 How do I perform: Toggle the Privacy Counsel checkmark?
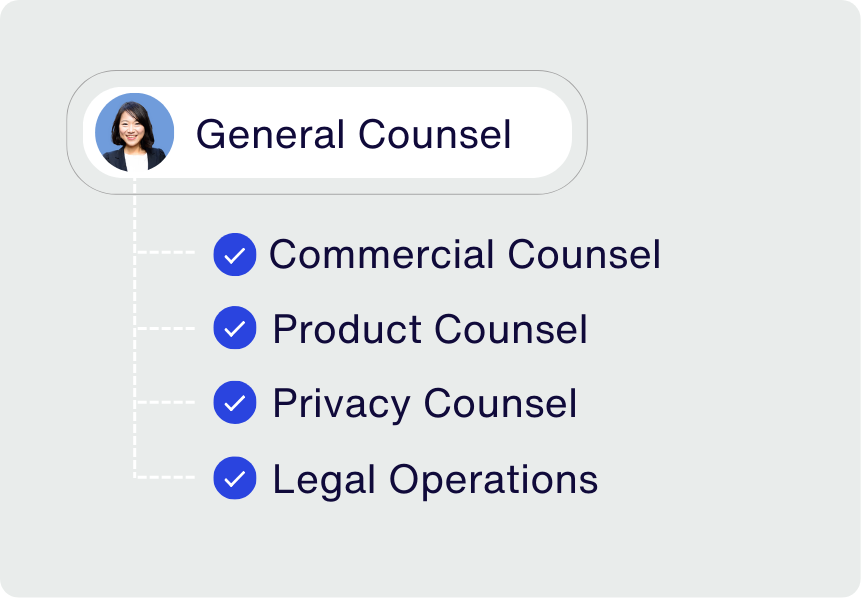[234, 403]
